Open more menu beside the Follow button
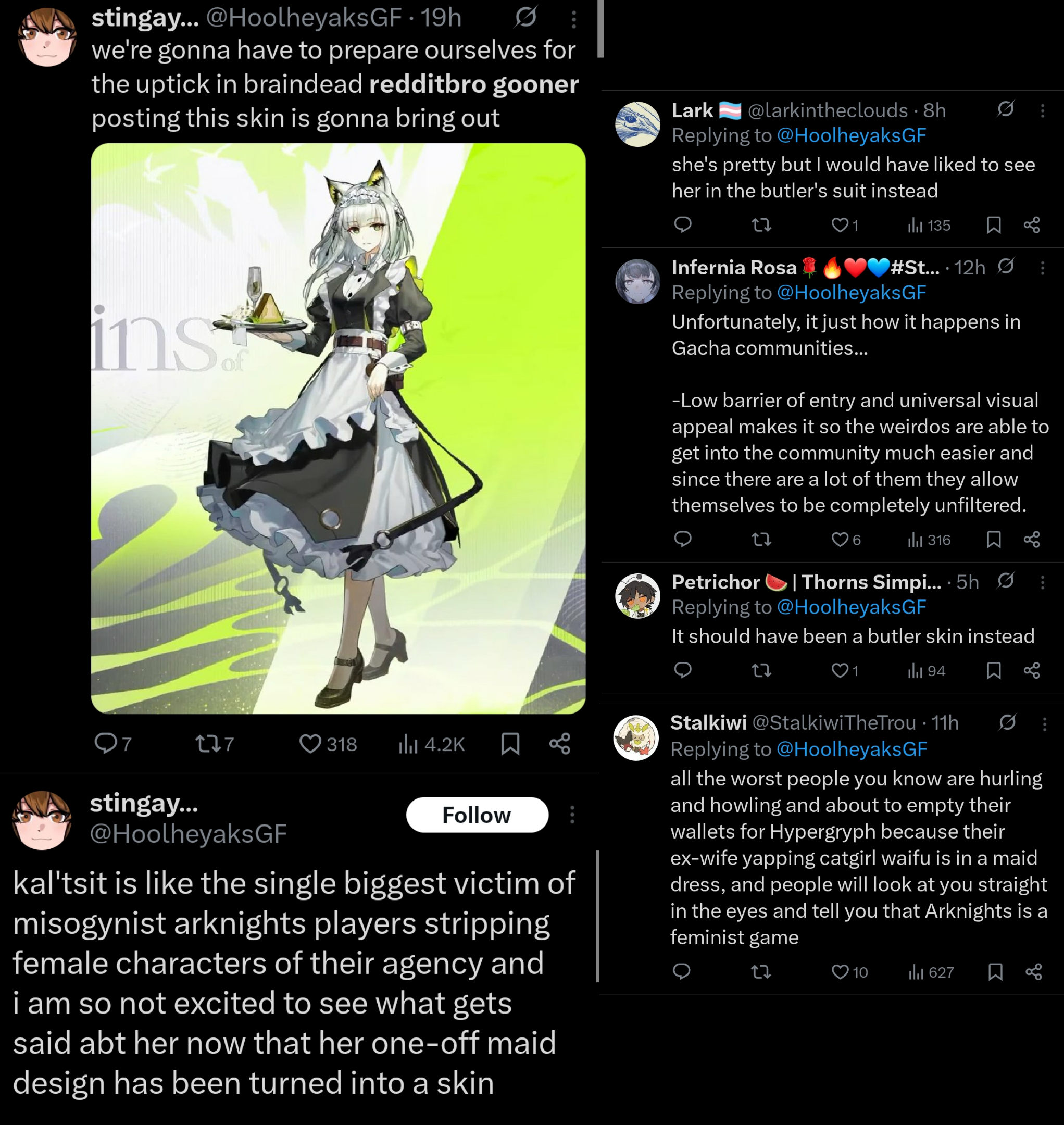 click(x=572, y=815)
